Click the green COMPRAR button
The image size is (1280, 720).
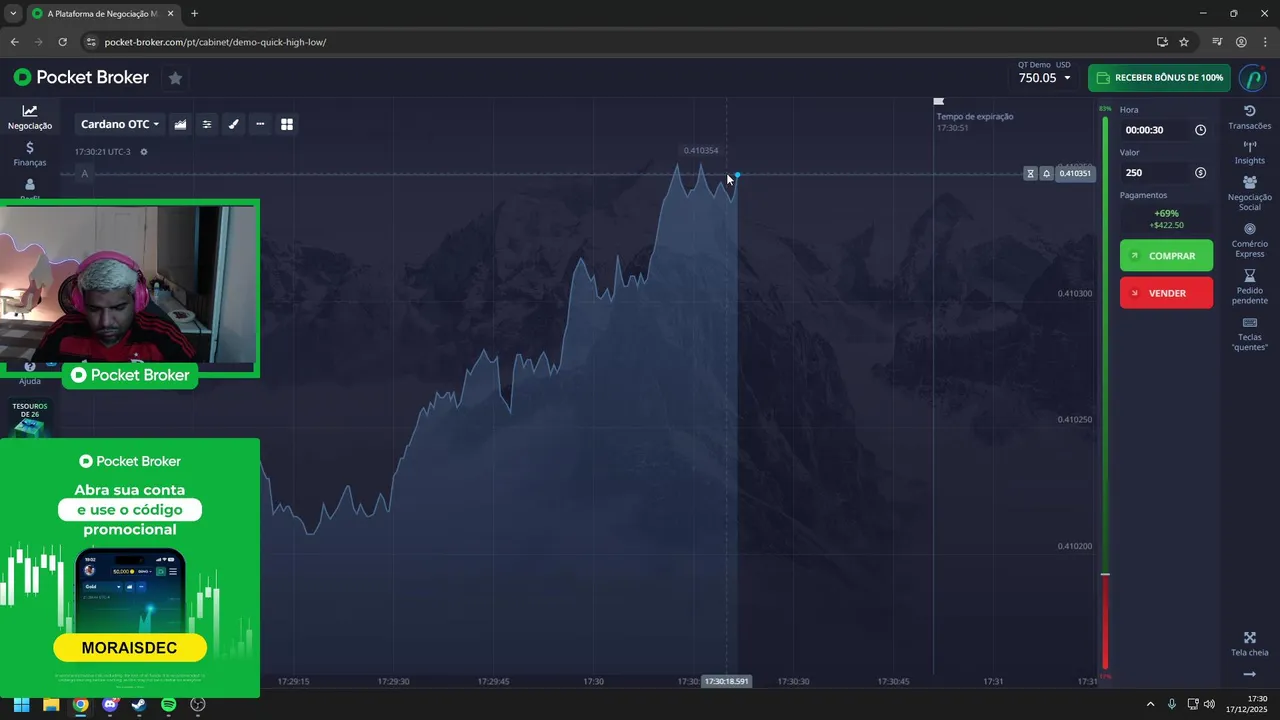(1166, 256)
